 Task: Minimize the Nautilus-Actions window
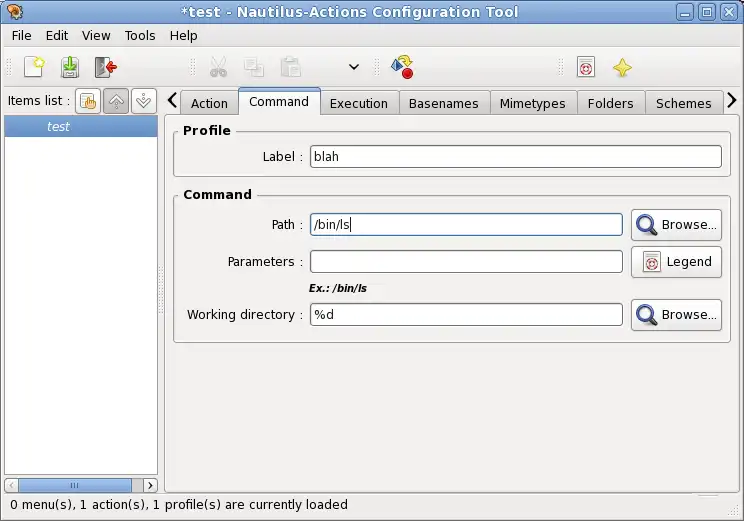(685, 12)
